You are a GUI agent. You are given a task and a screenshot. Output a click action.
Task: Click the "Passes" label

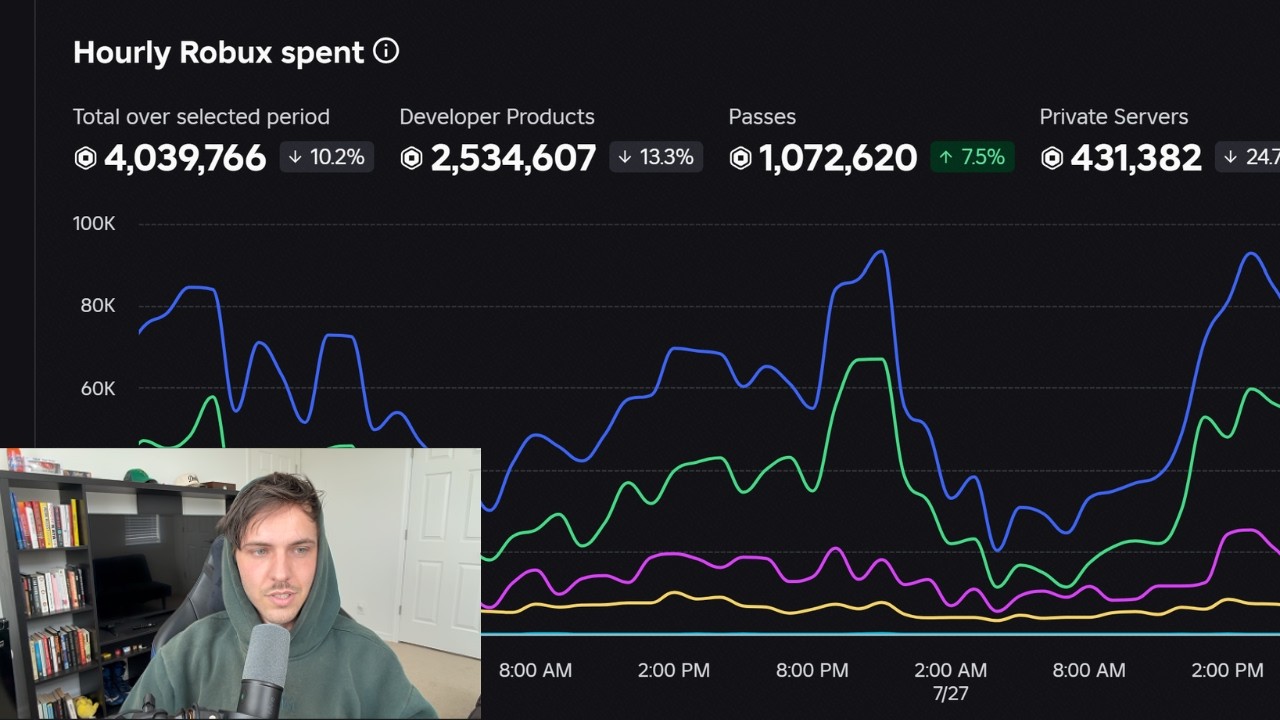[x=762, y=117]
